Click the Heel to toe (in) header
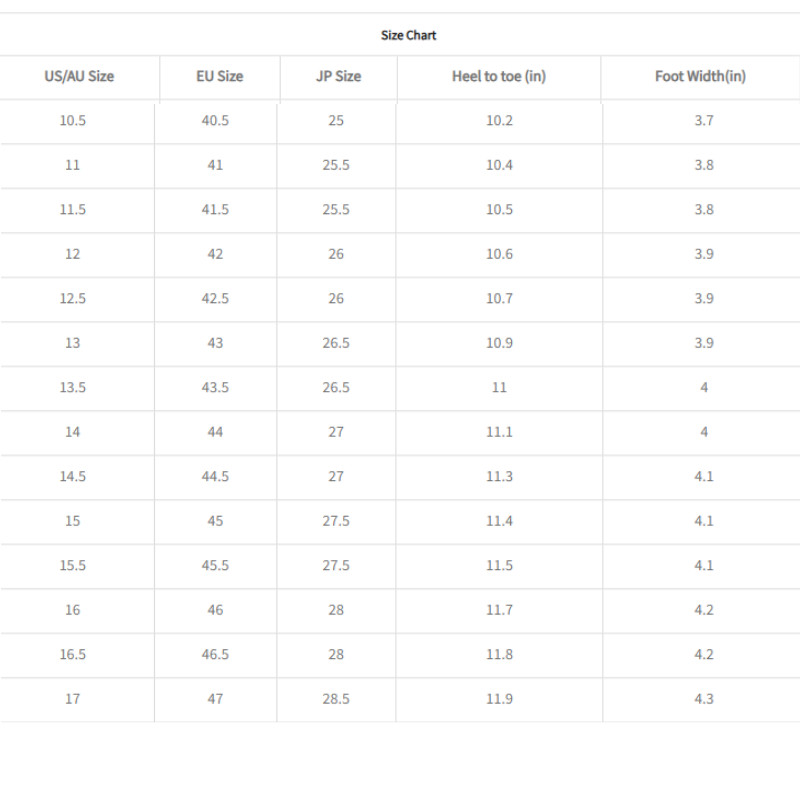Screen dimensions: 800x800 point(499,76)
